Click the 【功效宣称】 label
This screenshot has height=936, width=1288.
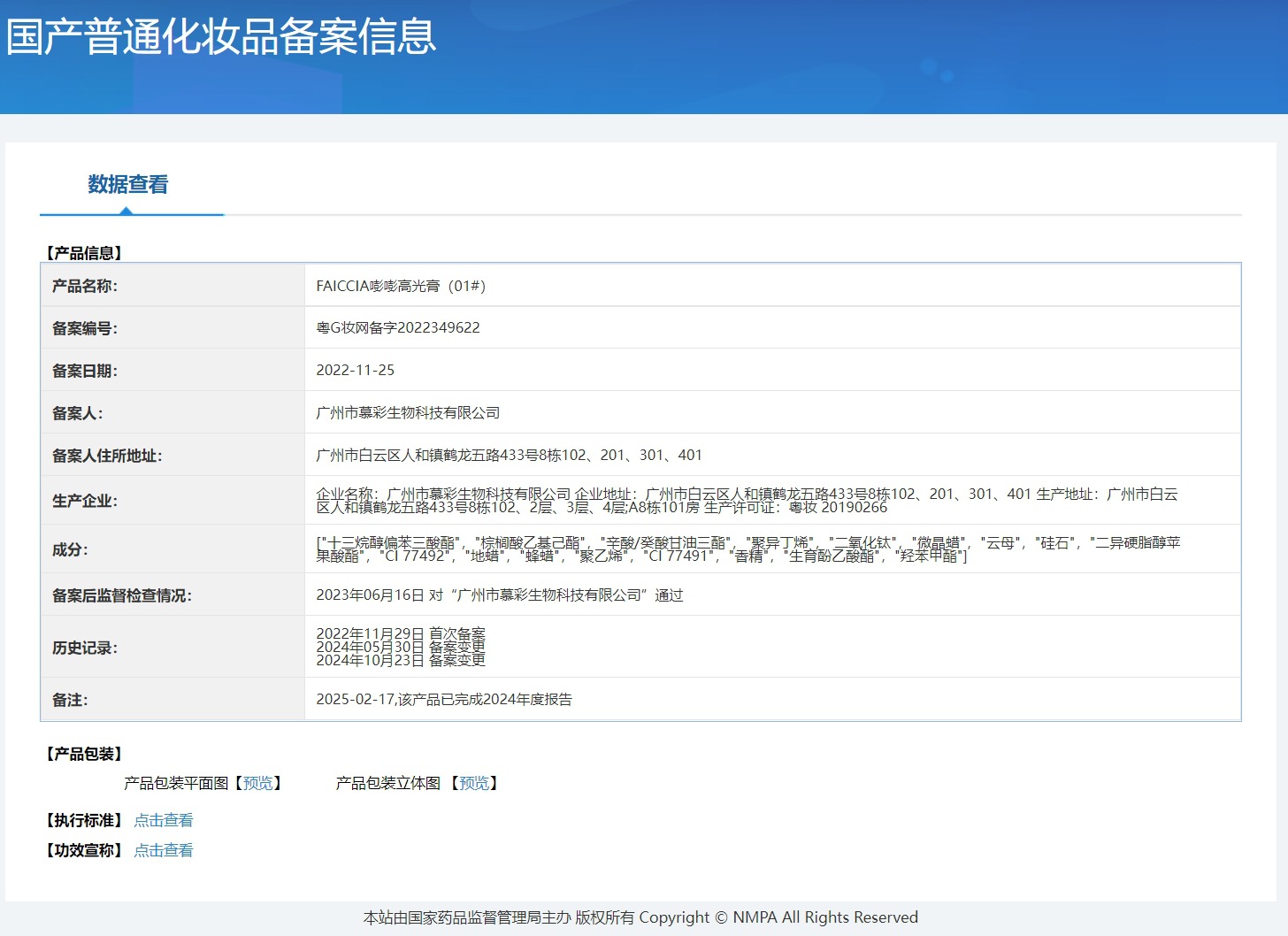click(84, 850)
